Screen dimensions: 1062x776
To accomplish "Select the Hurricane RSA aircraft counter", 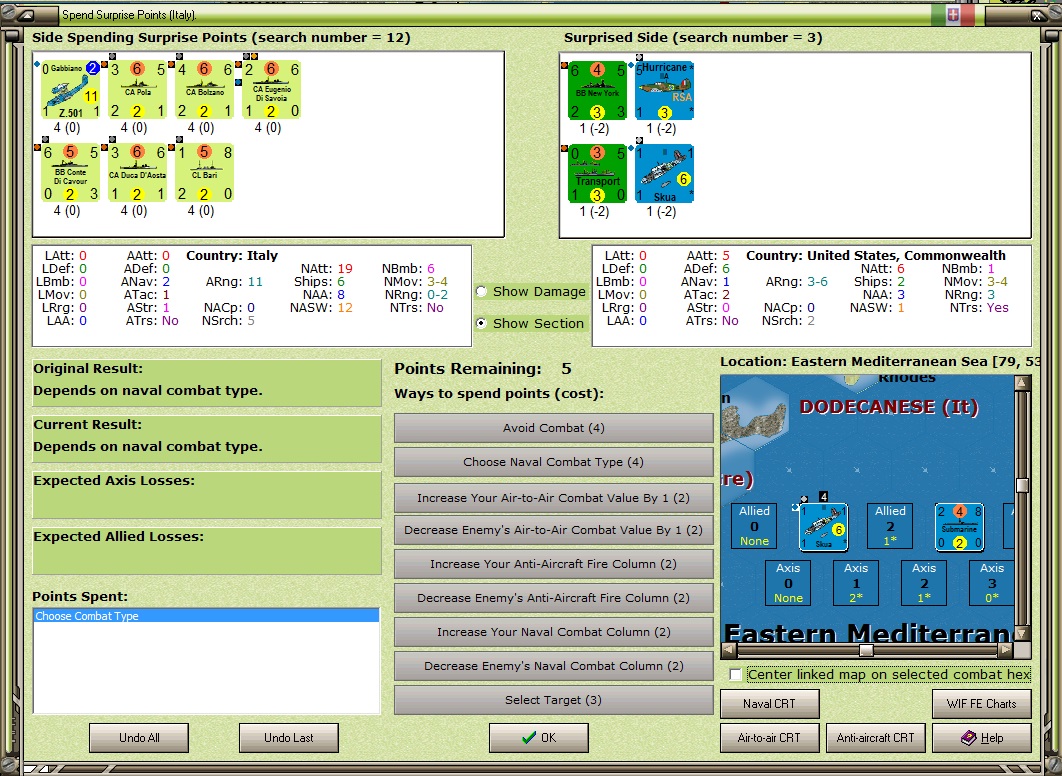I will click(664, 91).
